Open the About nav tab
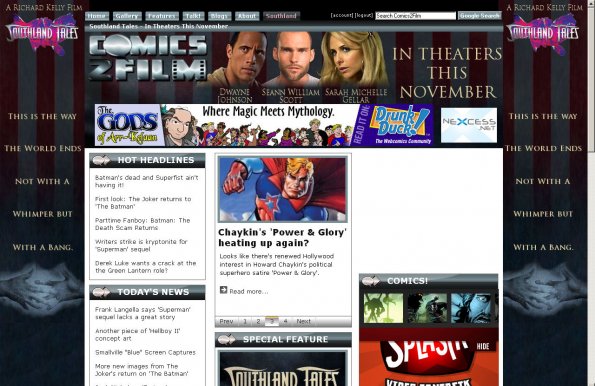 (x=247, y=16)
